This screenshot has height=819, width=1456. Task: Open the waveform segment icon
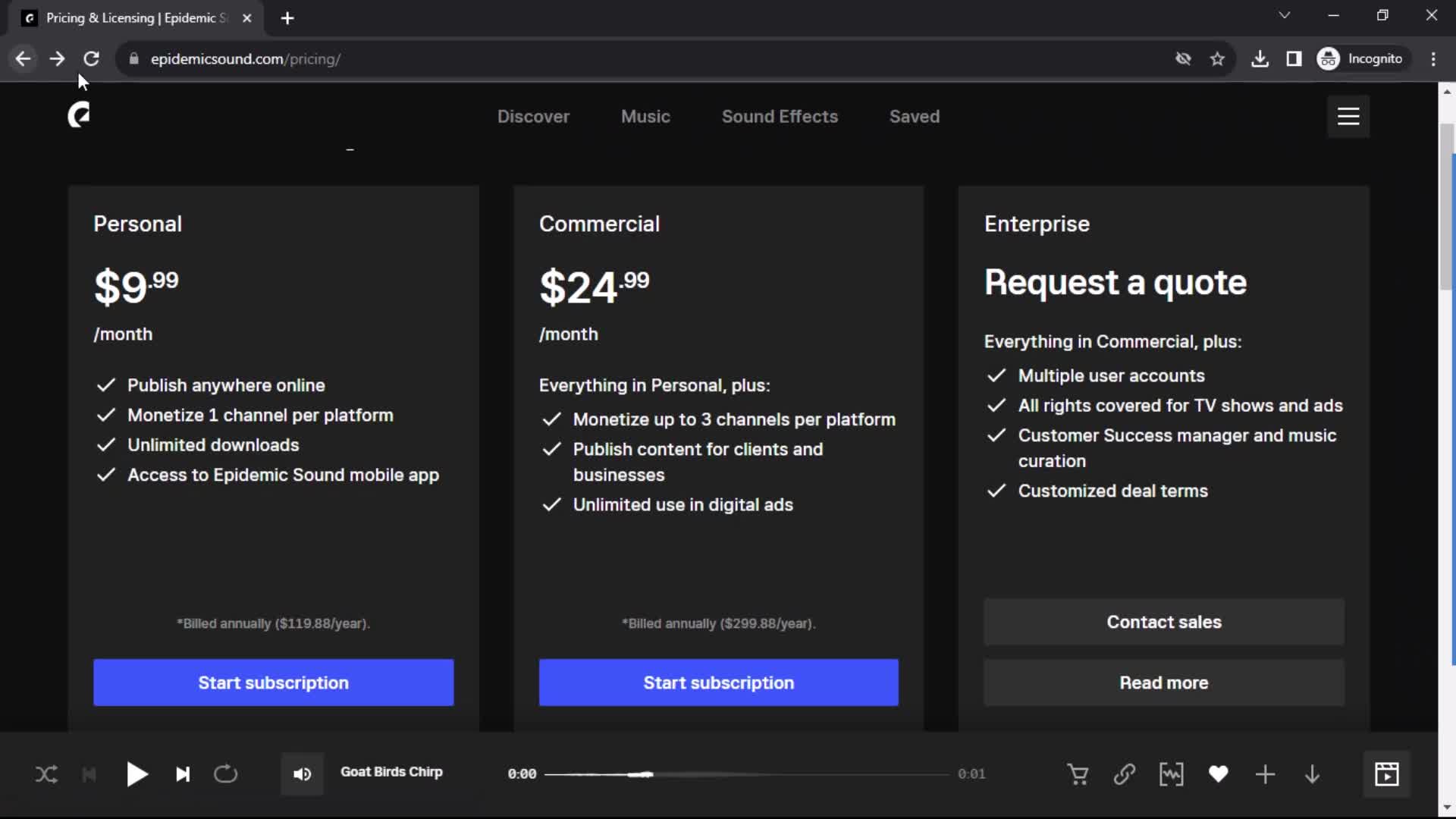click(x=1172, y=774)
